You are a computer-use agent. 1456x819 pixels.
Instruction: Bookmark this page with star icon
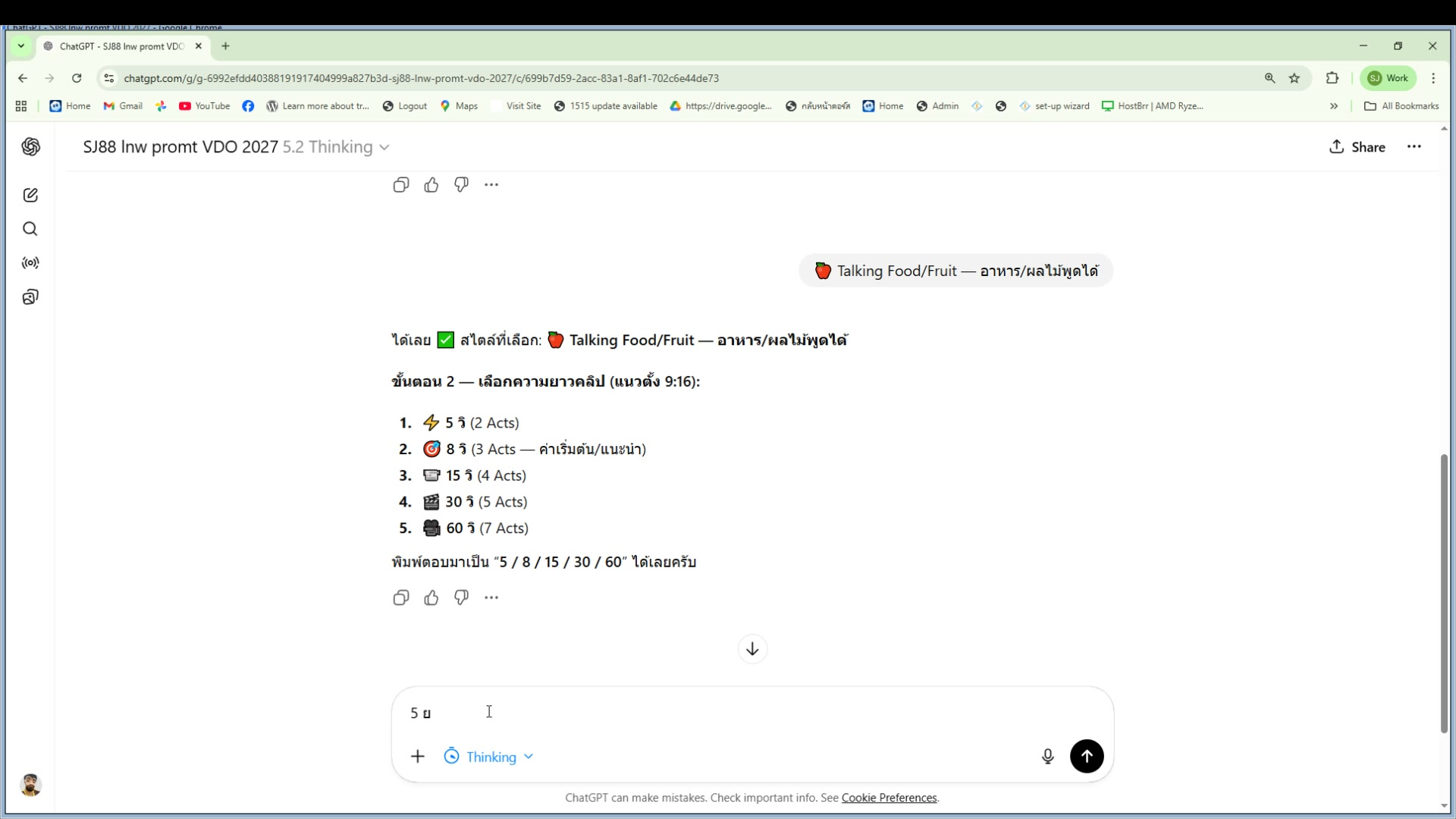click(1294, 78)
